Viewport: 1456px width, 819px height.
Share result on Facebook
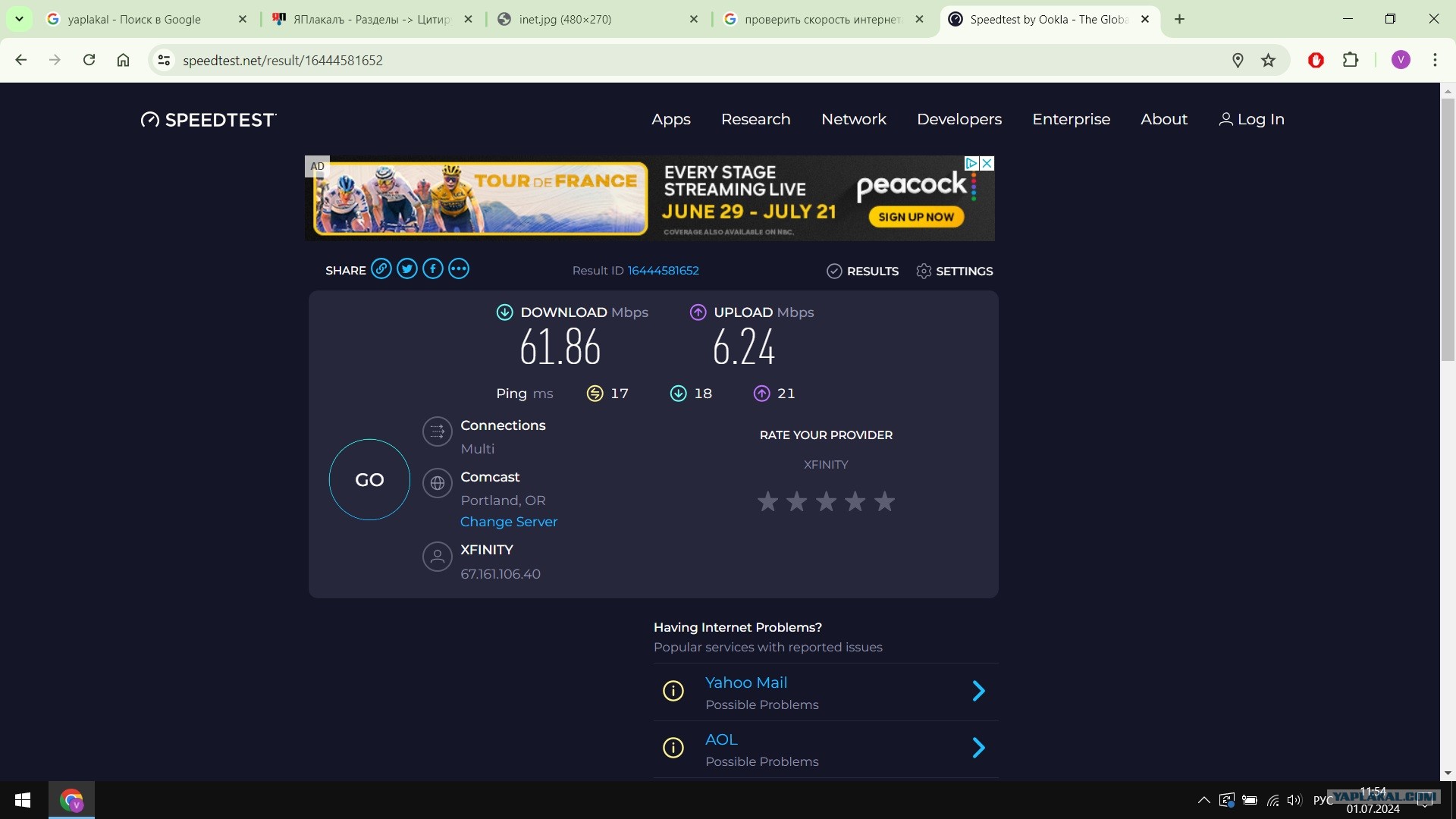tap(433, 269)
